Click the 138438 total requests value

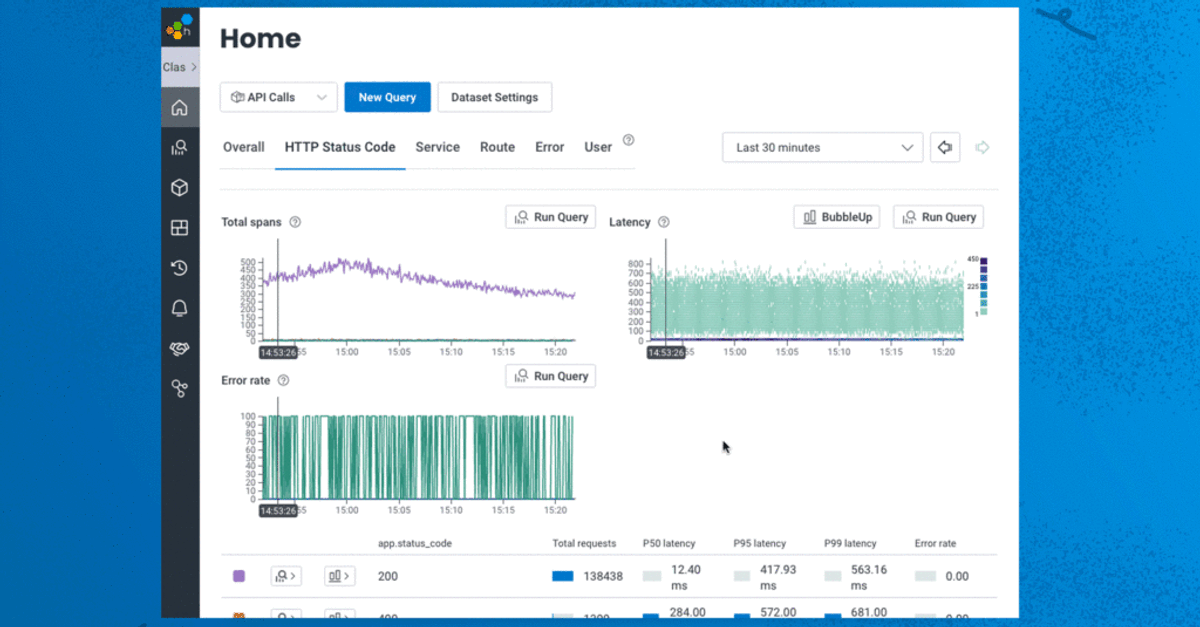tap(603, 576)
